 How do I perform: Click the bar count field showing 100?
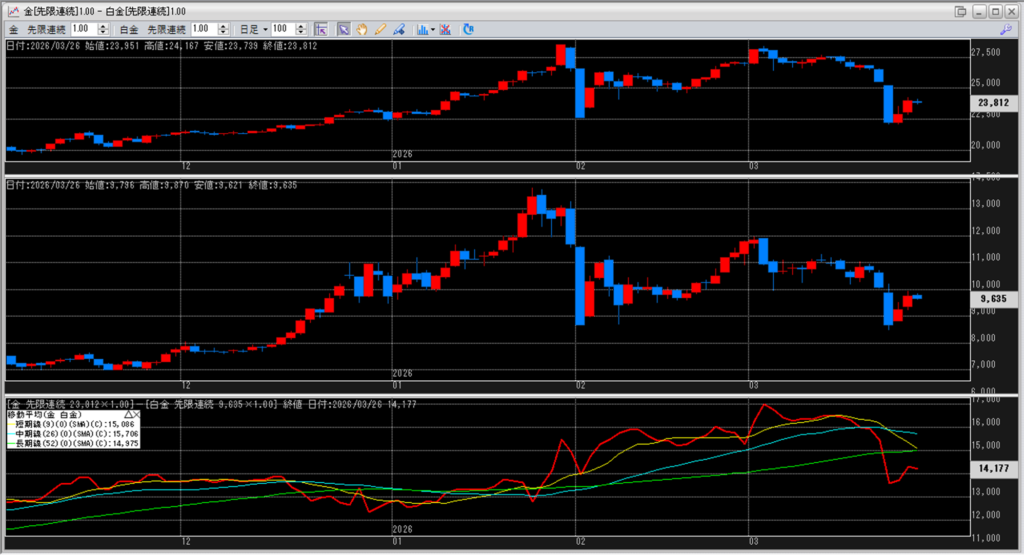(283, 29)
